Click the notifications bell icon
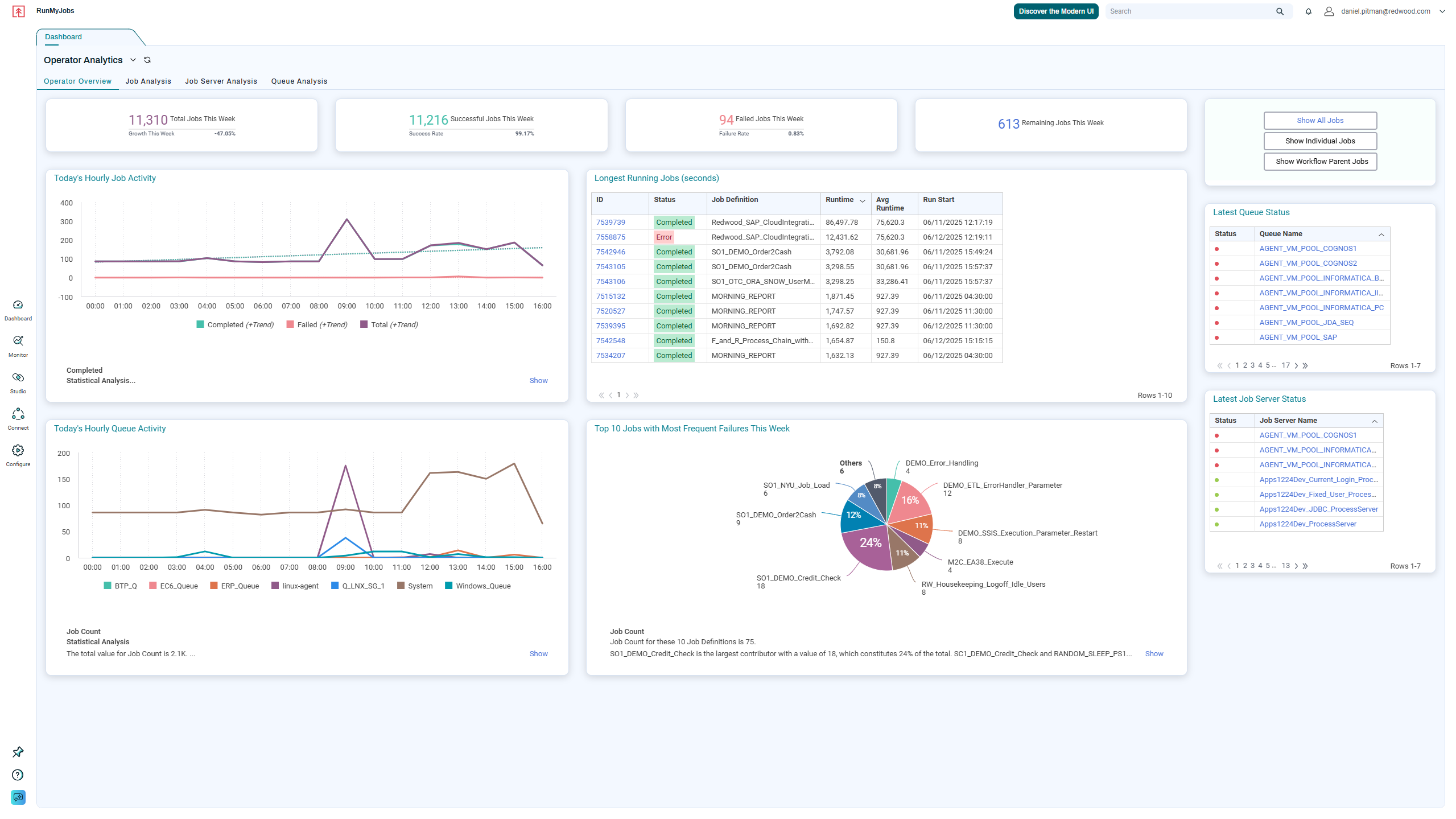The image size is (1456, 819). 1308,11
